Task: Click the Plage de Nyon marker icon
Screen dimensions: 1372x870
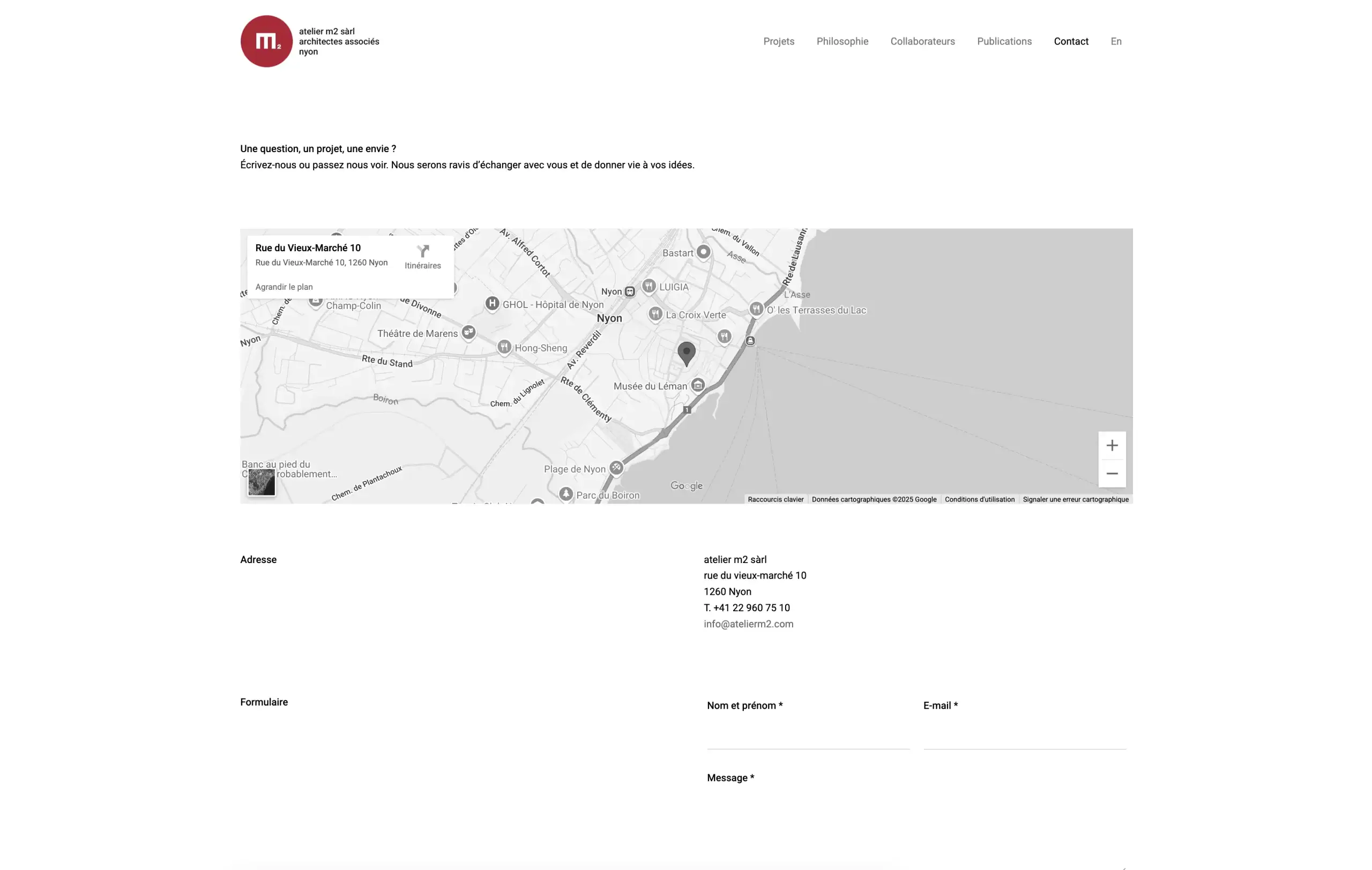Action: click(x=616, y=468)
